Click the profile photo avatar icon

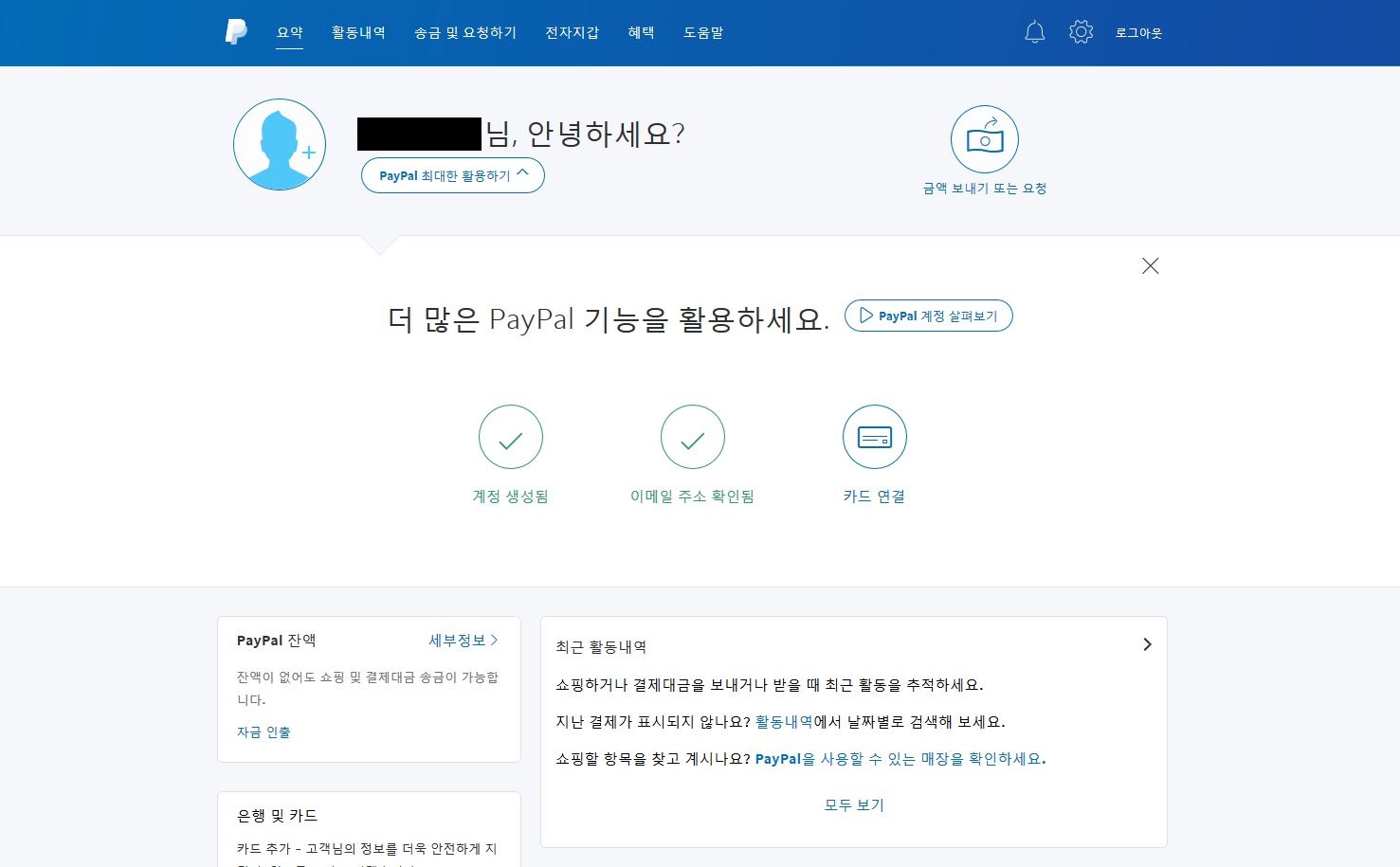[280, 145]
